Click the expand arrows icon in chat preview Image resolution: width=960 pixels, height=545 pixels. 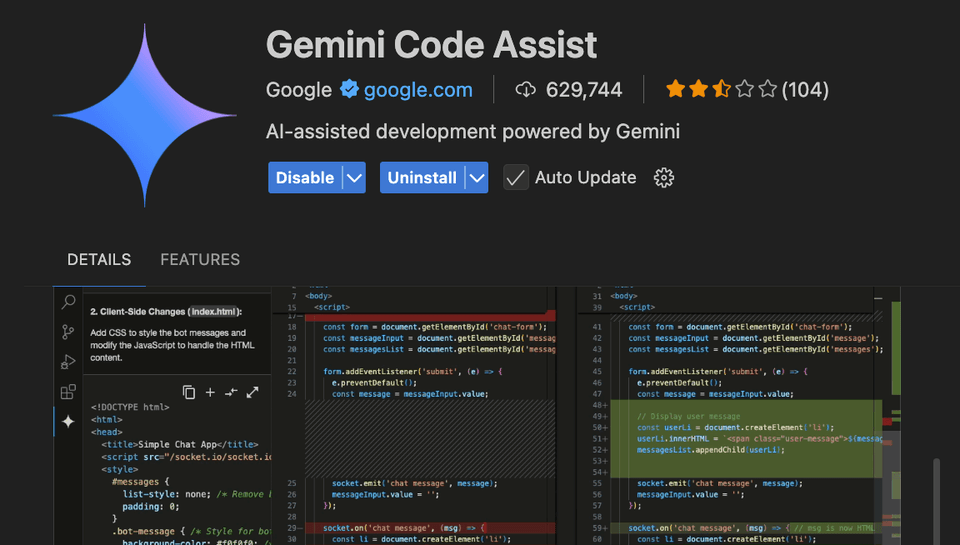[252, 392]
